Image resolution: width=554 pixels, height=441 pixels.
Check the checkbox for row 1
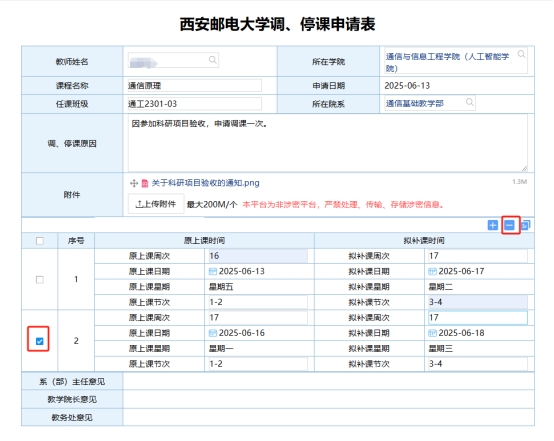(x=40, y=280)
